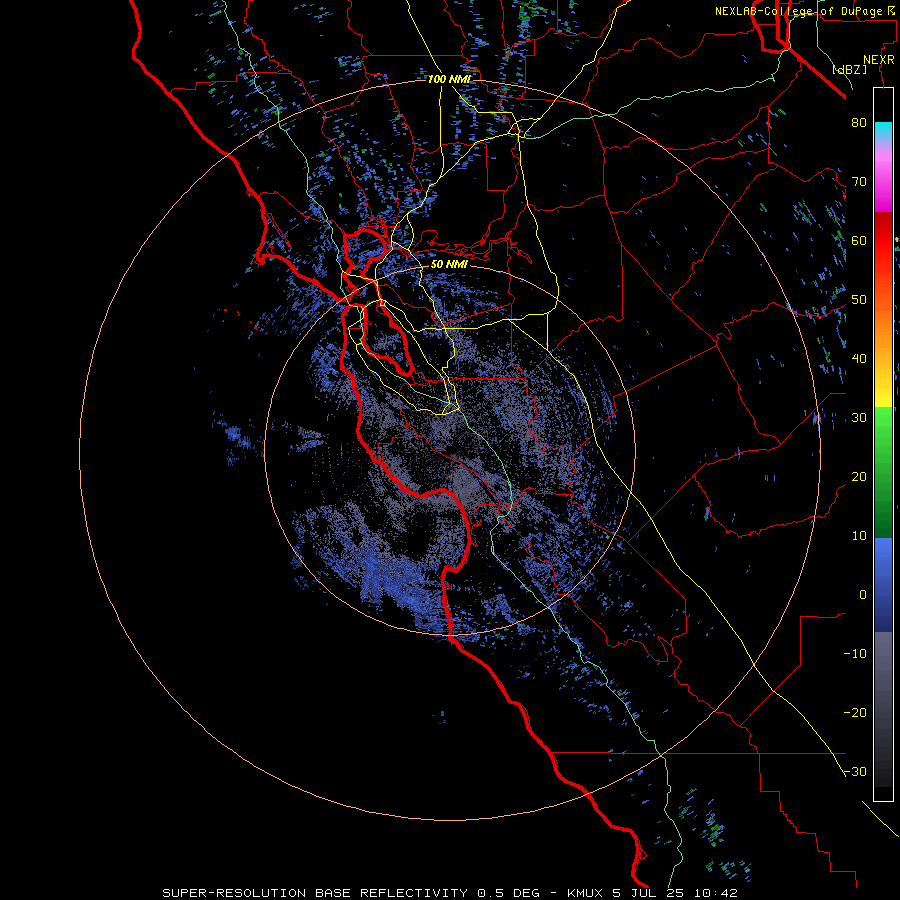Viewport: 900px width, 900px height.
Task: Click the "50 NMI" range ring label
Action: pyautogui.click(x=449, y=265)
